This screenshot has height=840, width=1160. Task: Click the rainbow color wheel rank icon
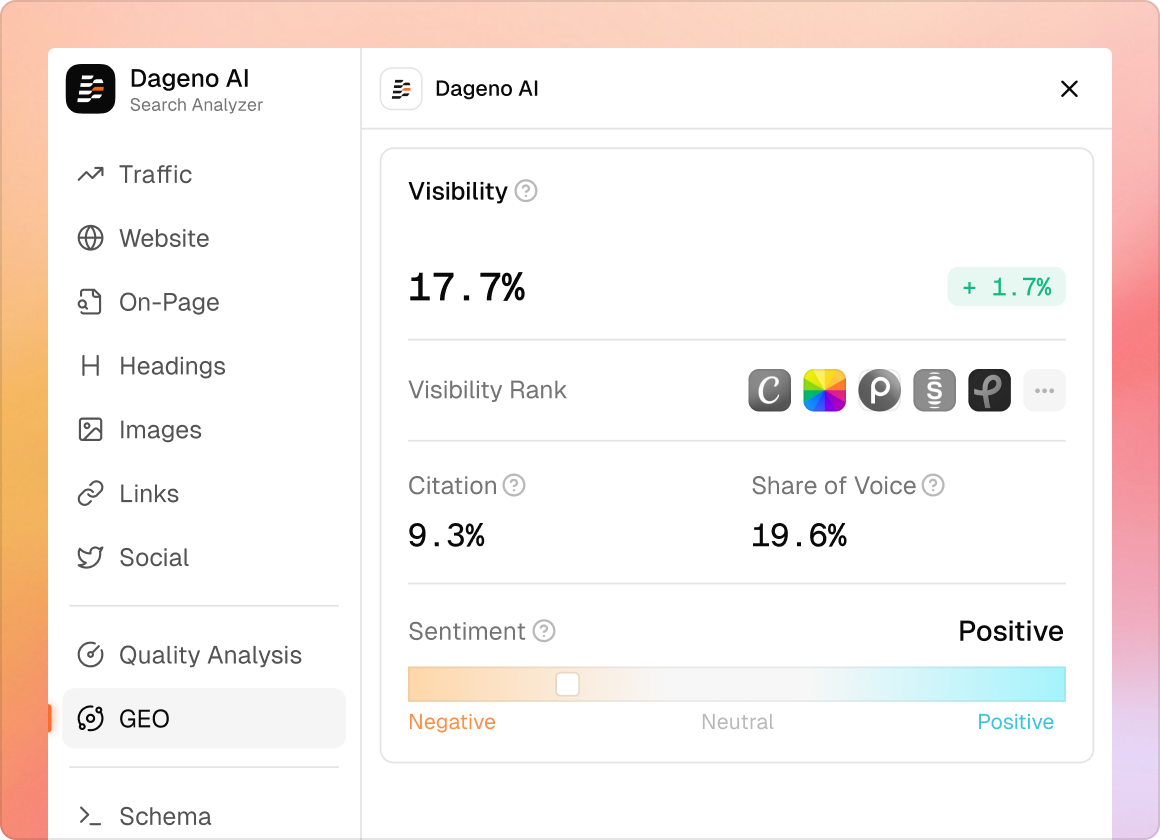(x=825, y=390)
